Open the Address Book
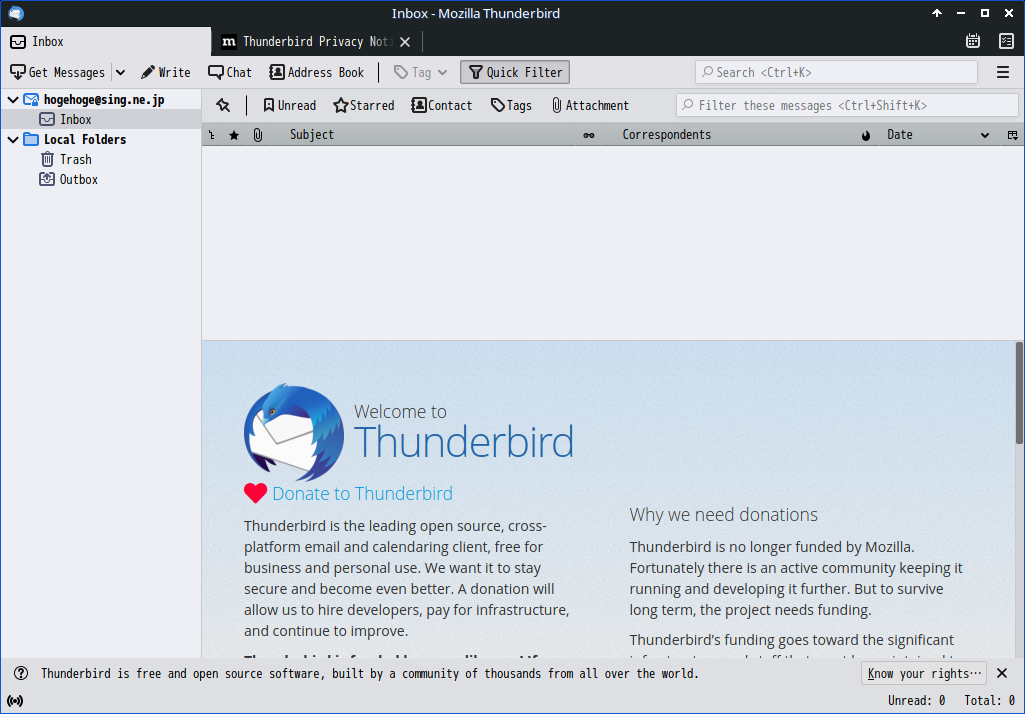 [x=317, y=73]
